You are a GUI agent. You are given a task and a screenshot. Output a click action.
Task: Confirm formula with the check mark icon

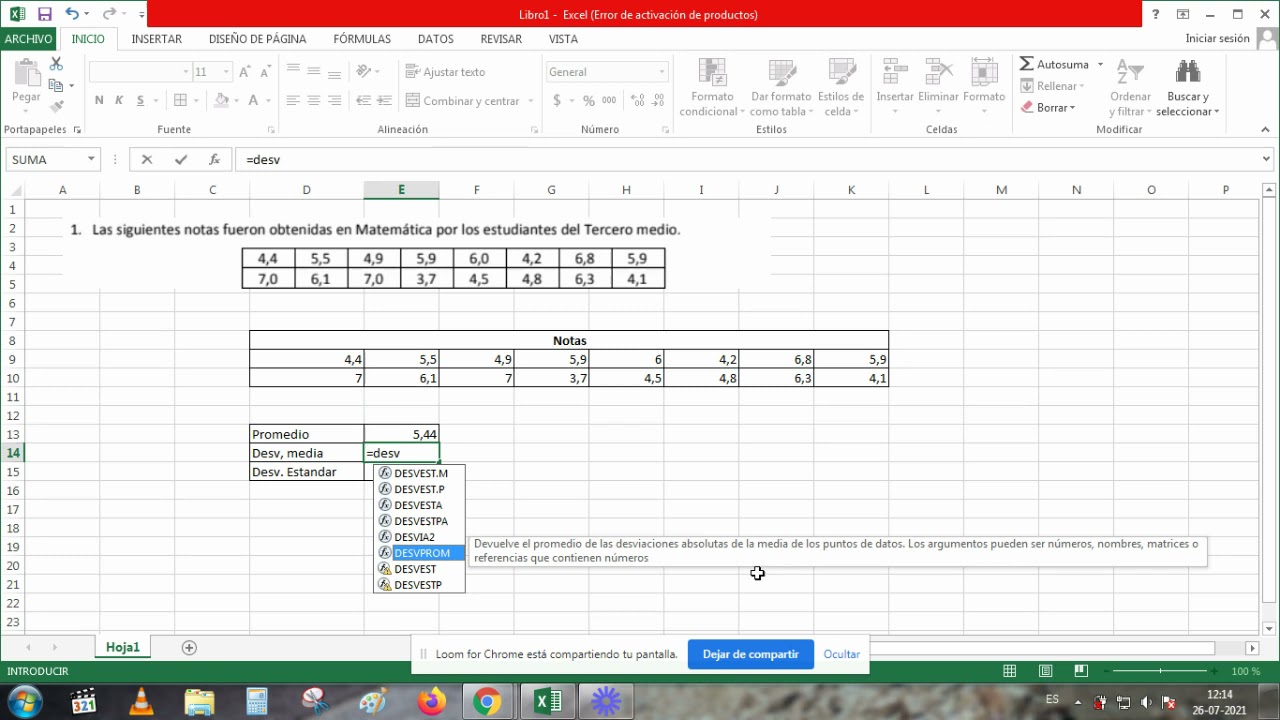tap(181, 159)
